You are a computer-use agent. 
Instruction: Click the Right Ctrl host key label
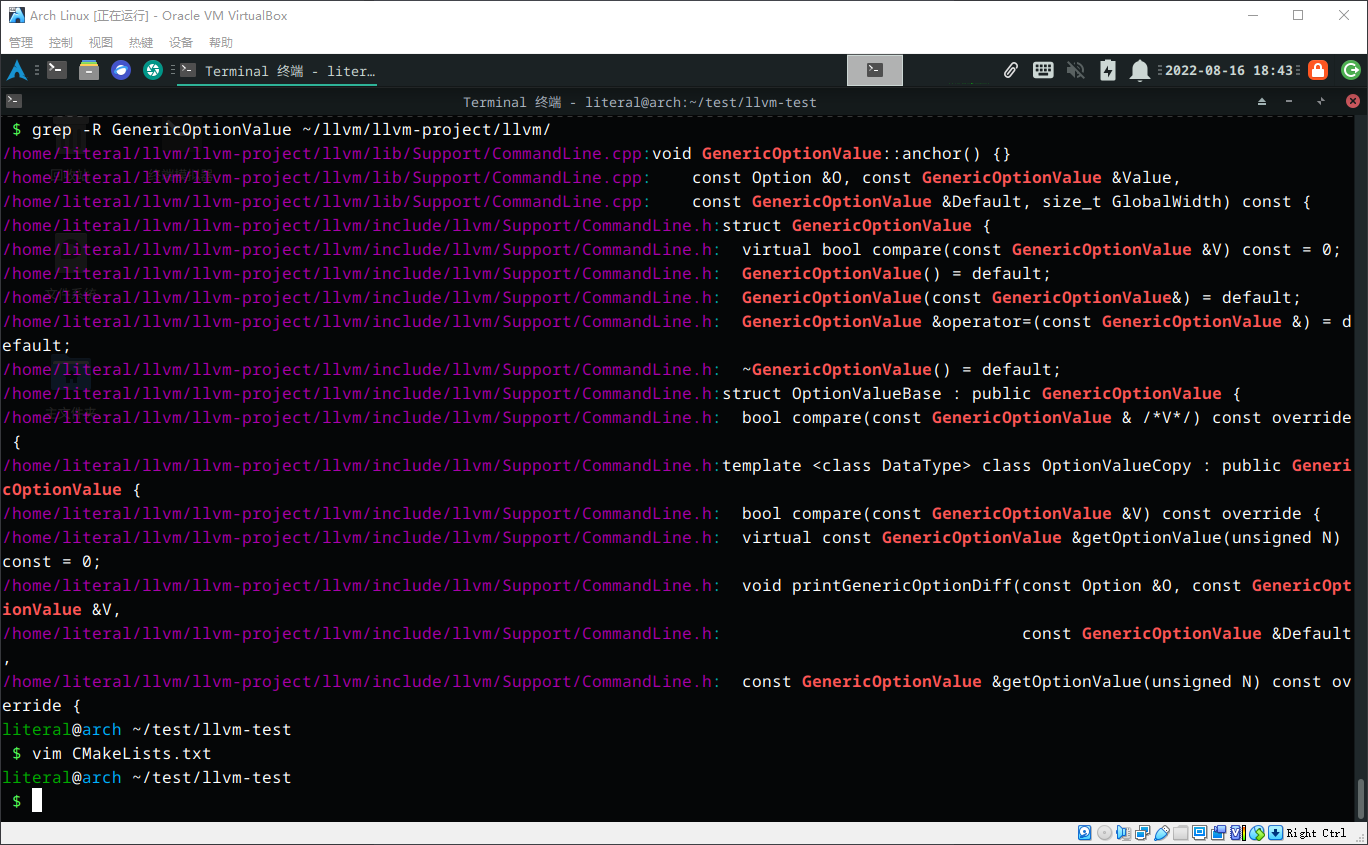(1316, 833)
